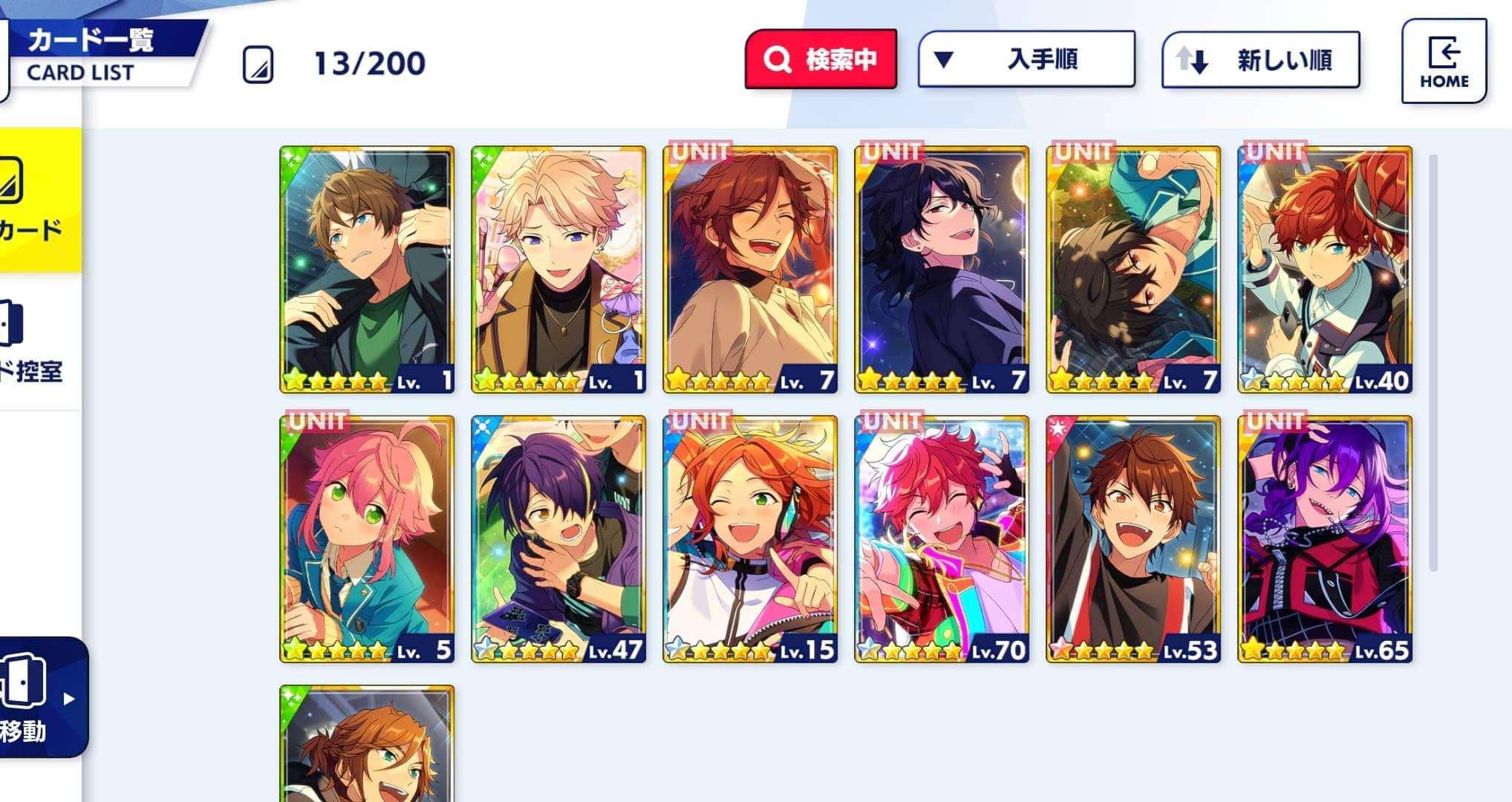Select the red-haired Lv.70 UNIT card
Viewport: 1512px width, 802px height.
(x=942, y=539)
